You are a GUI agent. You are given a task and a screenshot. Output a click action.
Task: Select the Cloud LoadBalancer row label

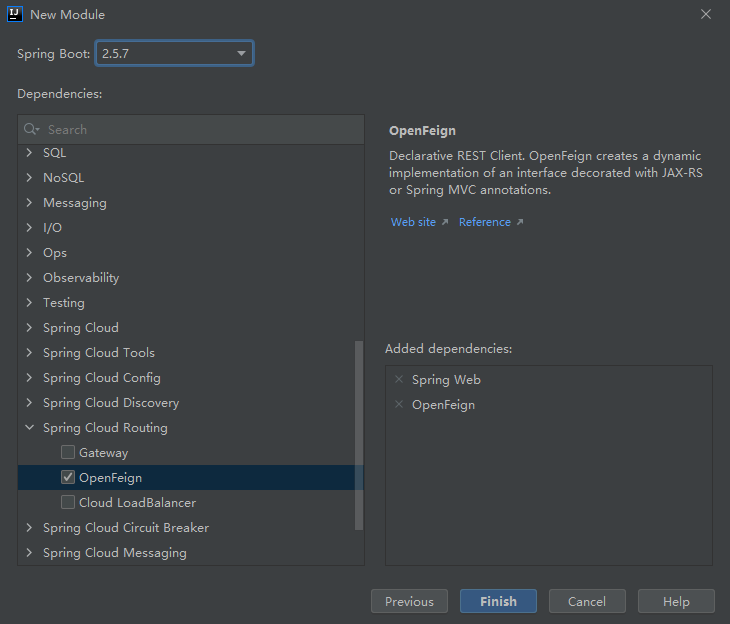137,502
